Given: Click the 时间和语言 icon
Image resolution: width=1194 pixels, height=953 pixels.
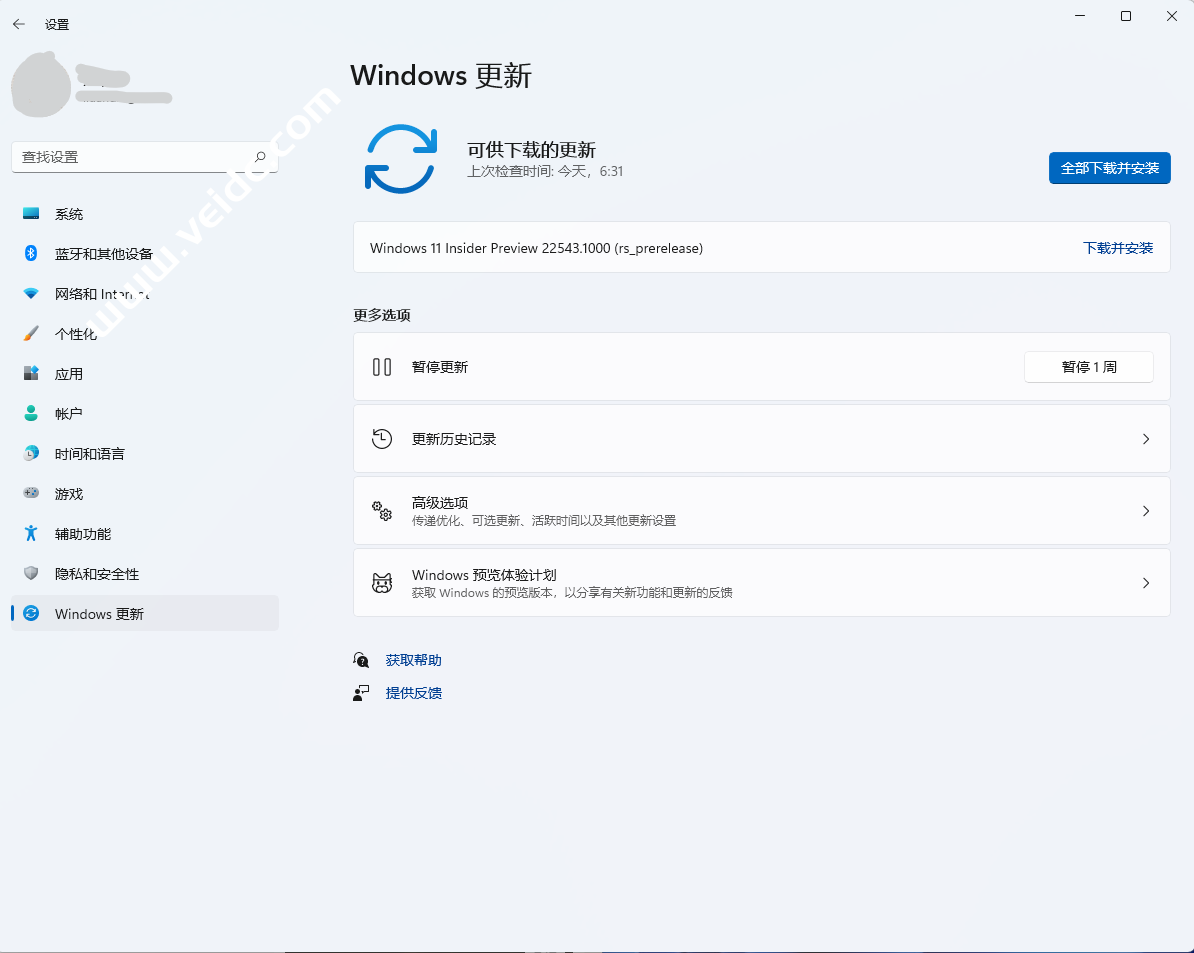Looking at the screenshot, I should pos(29,453).
